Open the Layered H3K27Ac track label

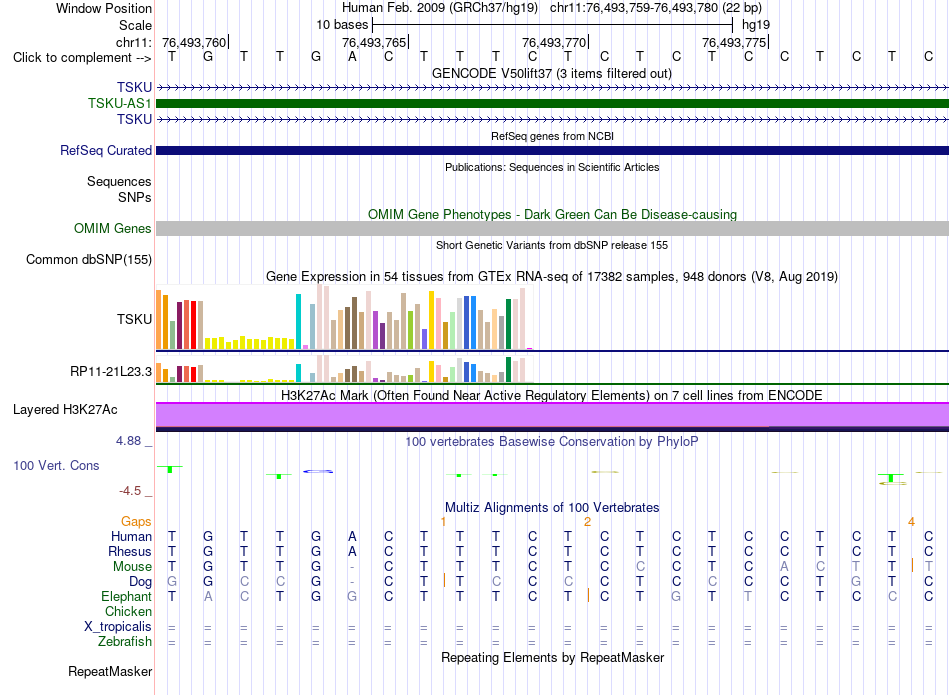coord(65,410)
